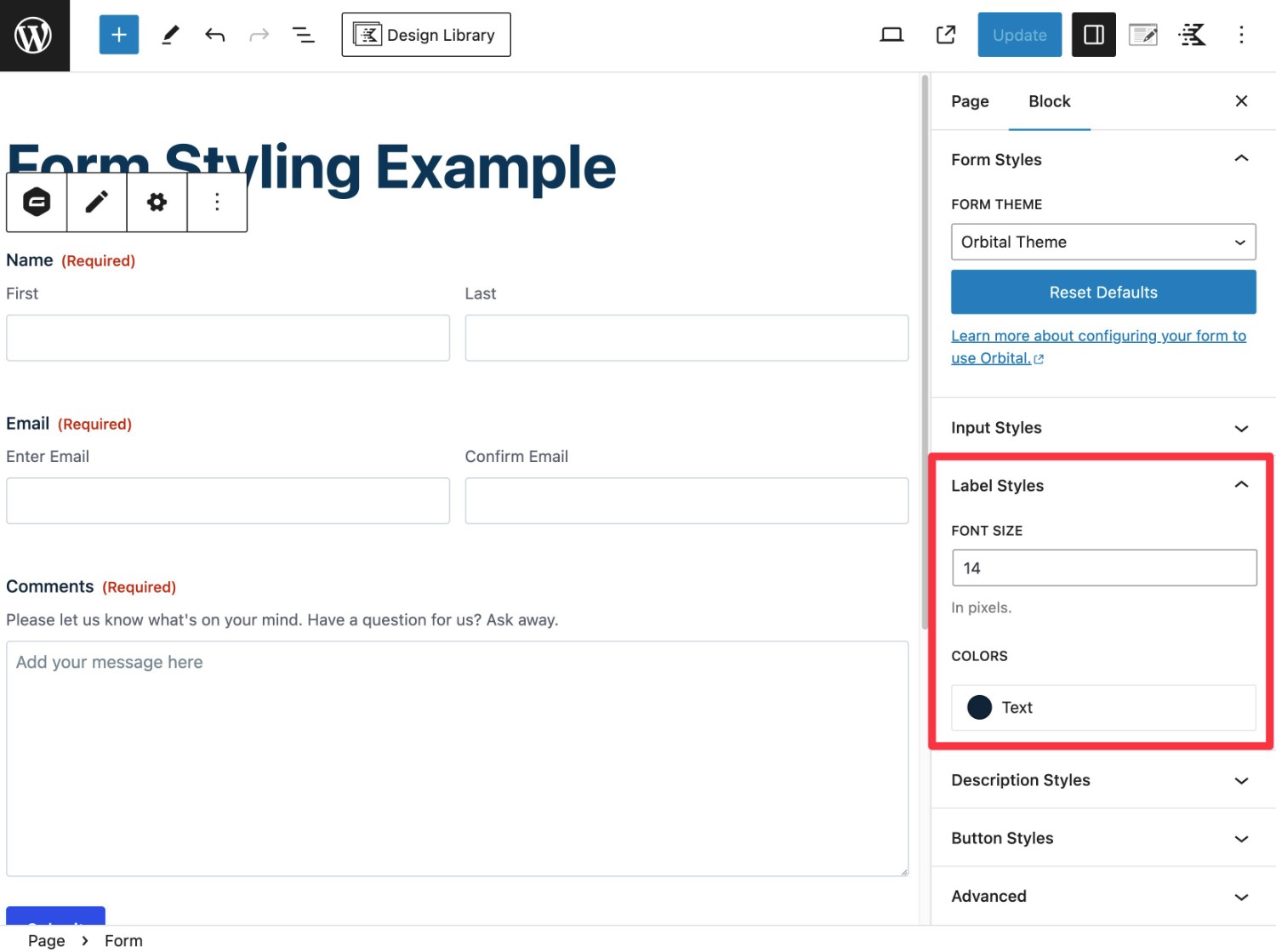The image size is (1276, 952).
Task: Expand the Input Styles section
Action: point(1103,428)
